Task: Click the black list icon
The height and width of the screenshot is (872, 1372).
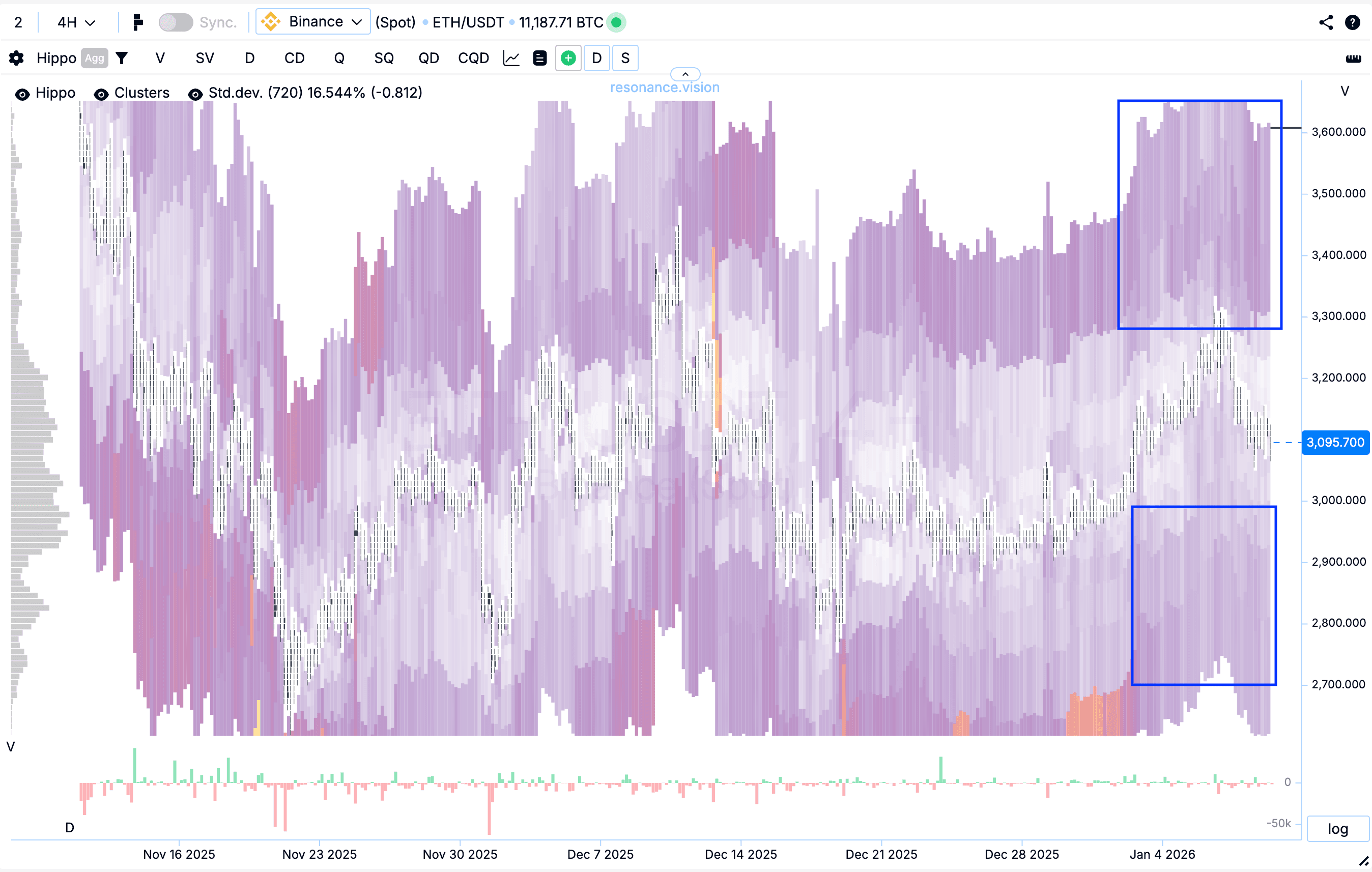Action: 539,58
